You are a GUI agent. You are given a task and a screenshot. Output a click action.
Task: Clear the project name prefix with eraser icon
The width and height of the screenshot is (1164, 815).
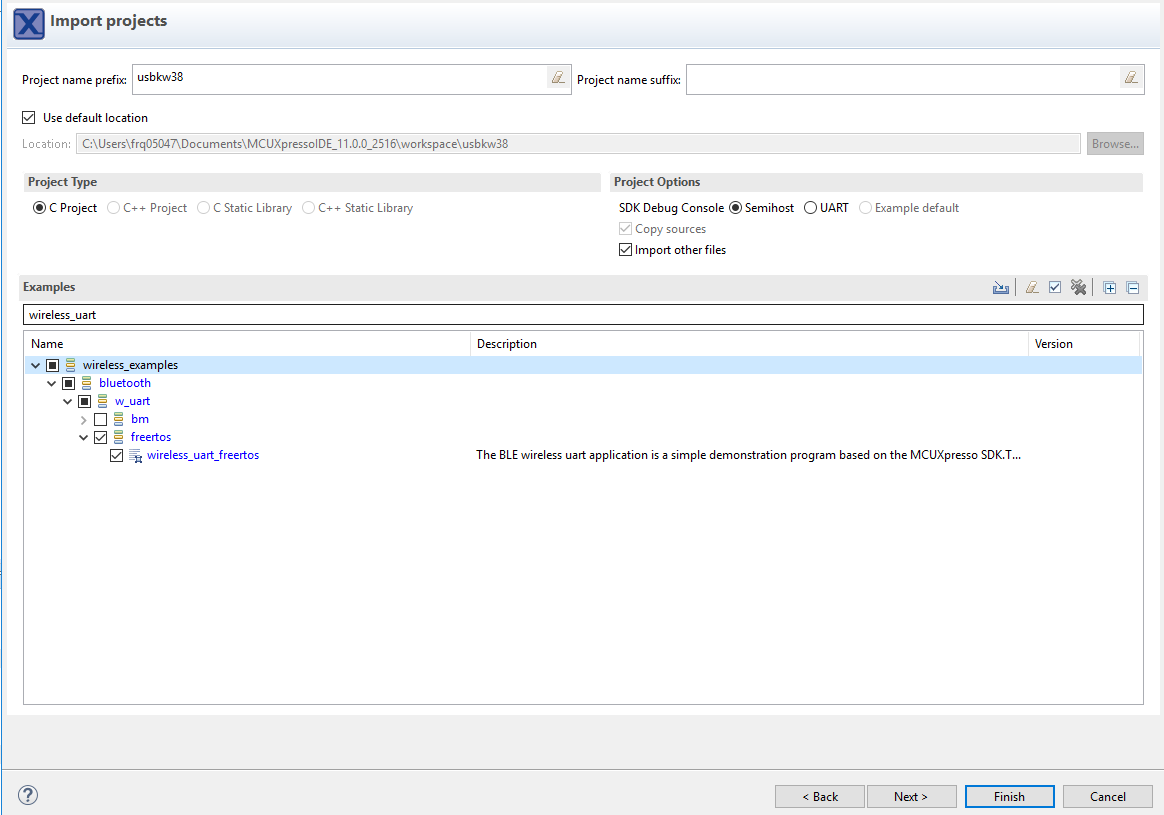click(x=558, y=78)
